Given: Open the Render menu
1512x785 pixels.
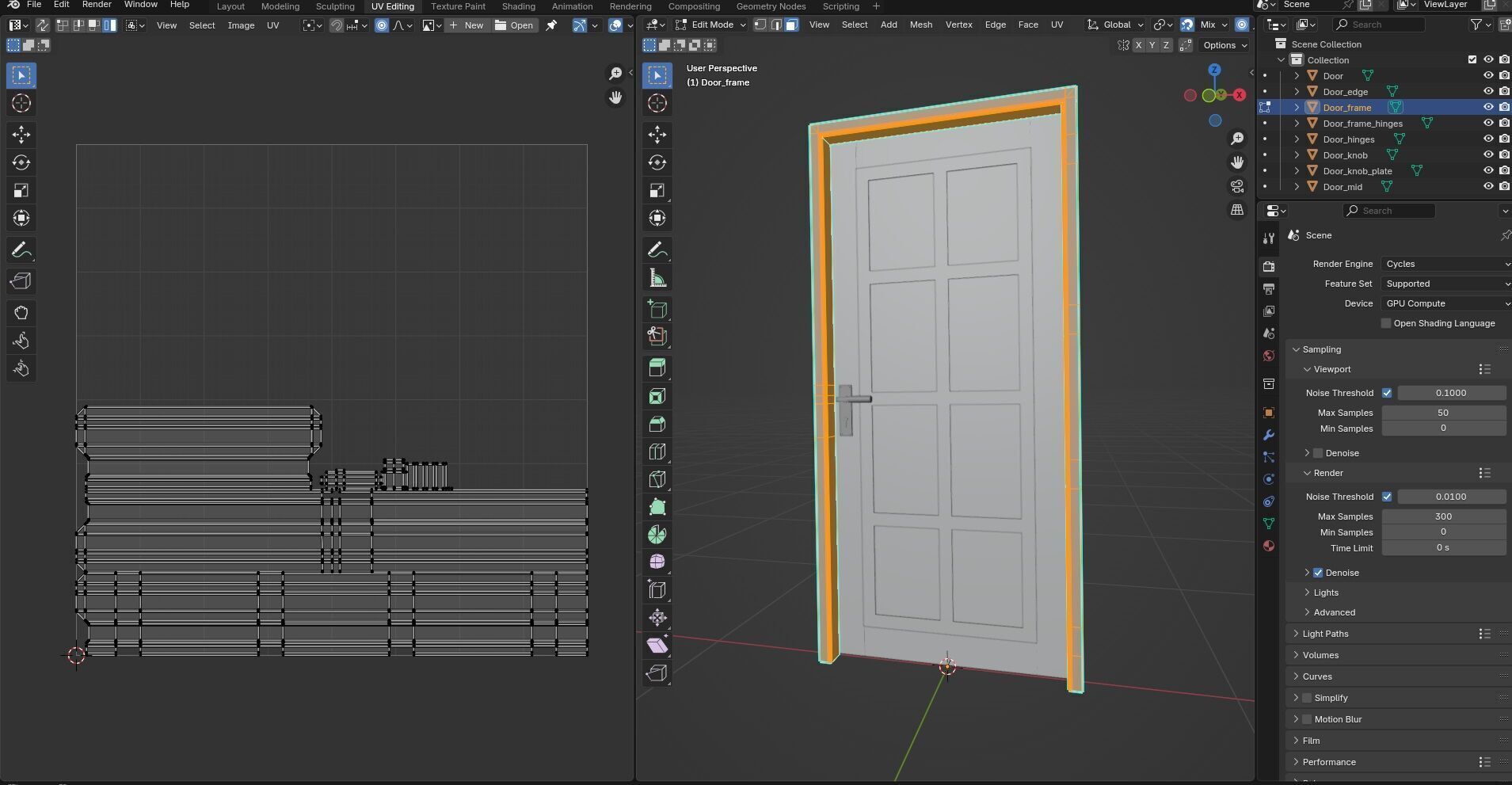Looking at the screenshot, I should [x=97, y=5].
